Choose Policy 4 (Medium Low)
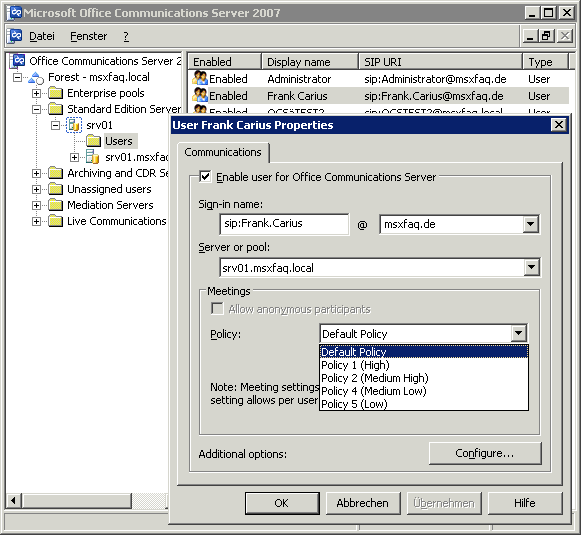581x535 pixels. (424, 391)
